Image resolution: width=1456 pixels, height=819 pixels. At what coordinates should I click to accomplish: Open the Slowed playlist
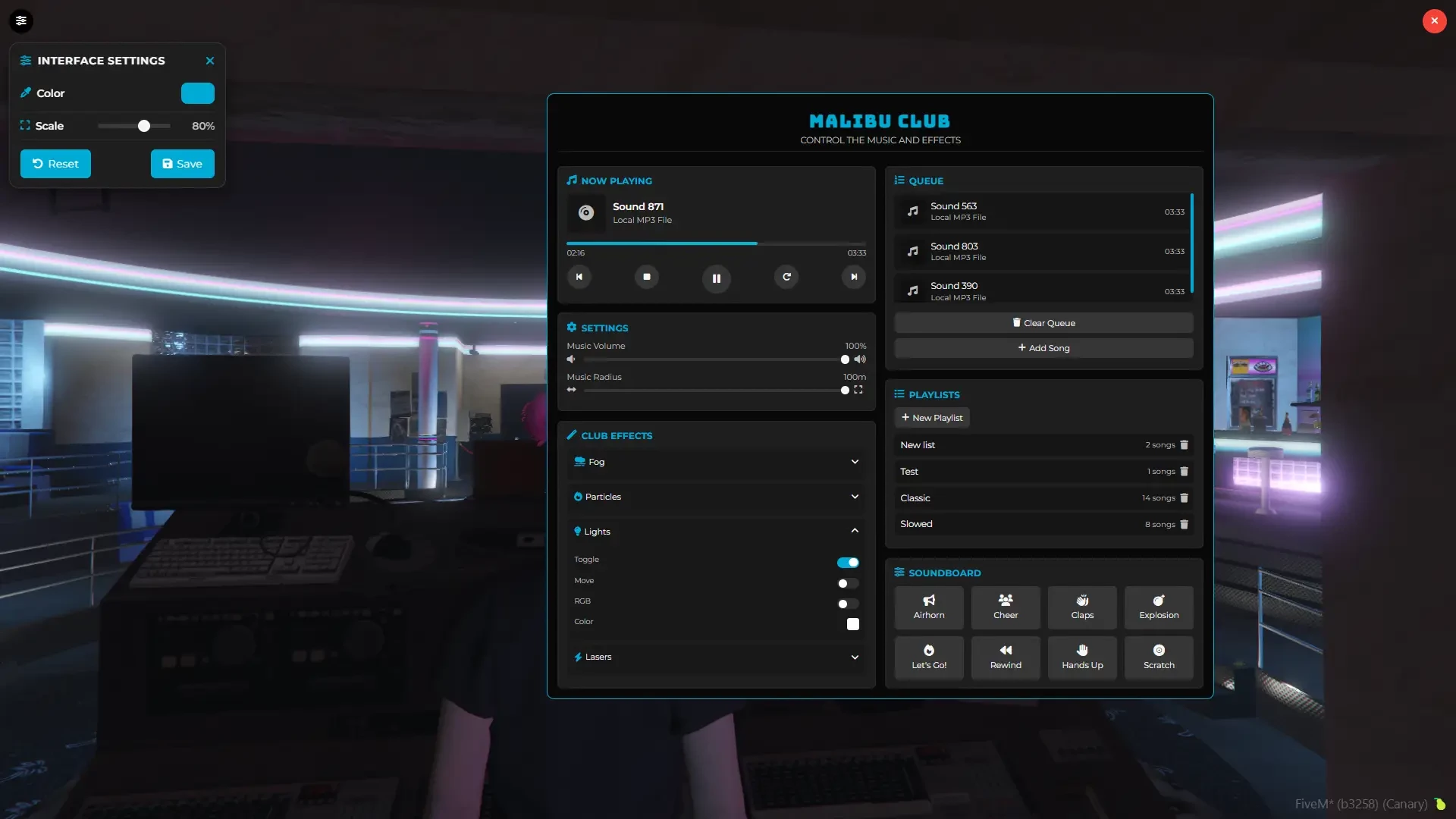click(x=1043, y=524)
